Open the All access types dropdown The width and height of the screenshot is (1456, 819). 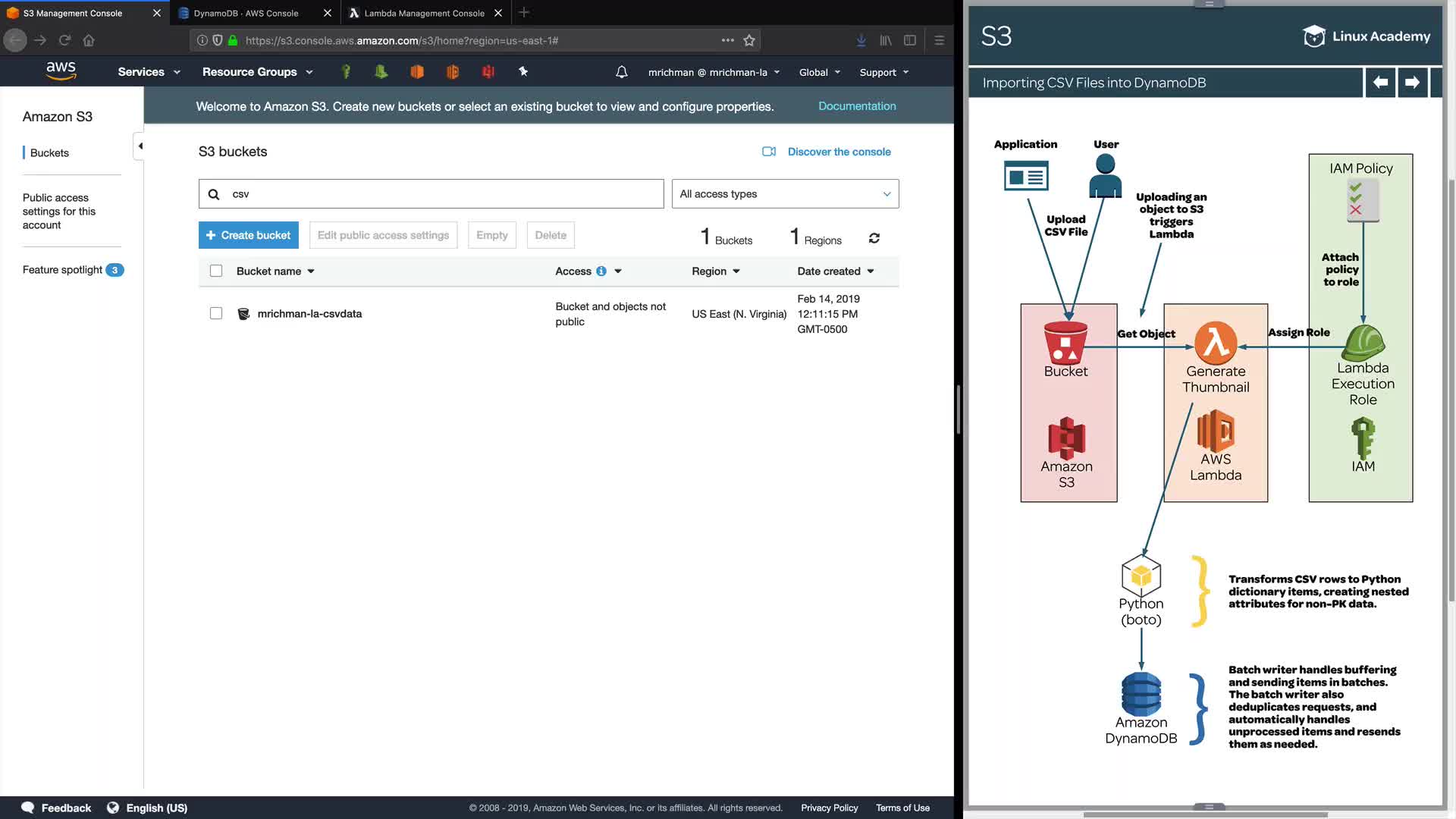click(x=785, y=194)
